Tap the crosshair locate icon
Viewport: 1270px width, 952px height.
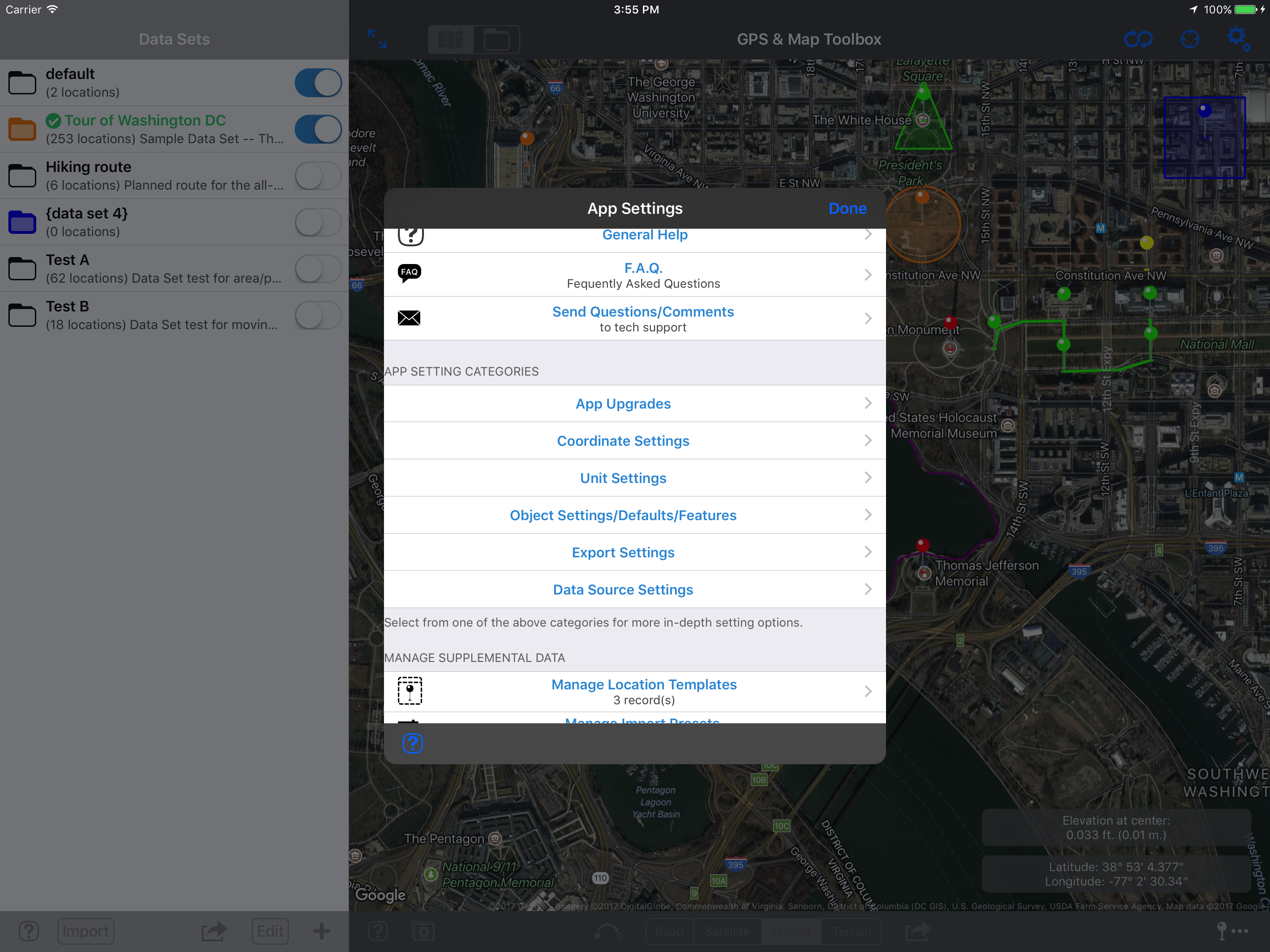pos(1190,39)
